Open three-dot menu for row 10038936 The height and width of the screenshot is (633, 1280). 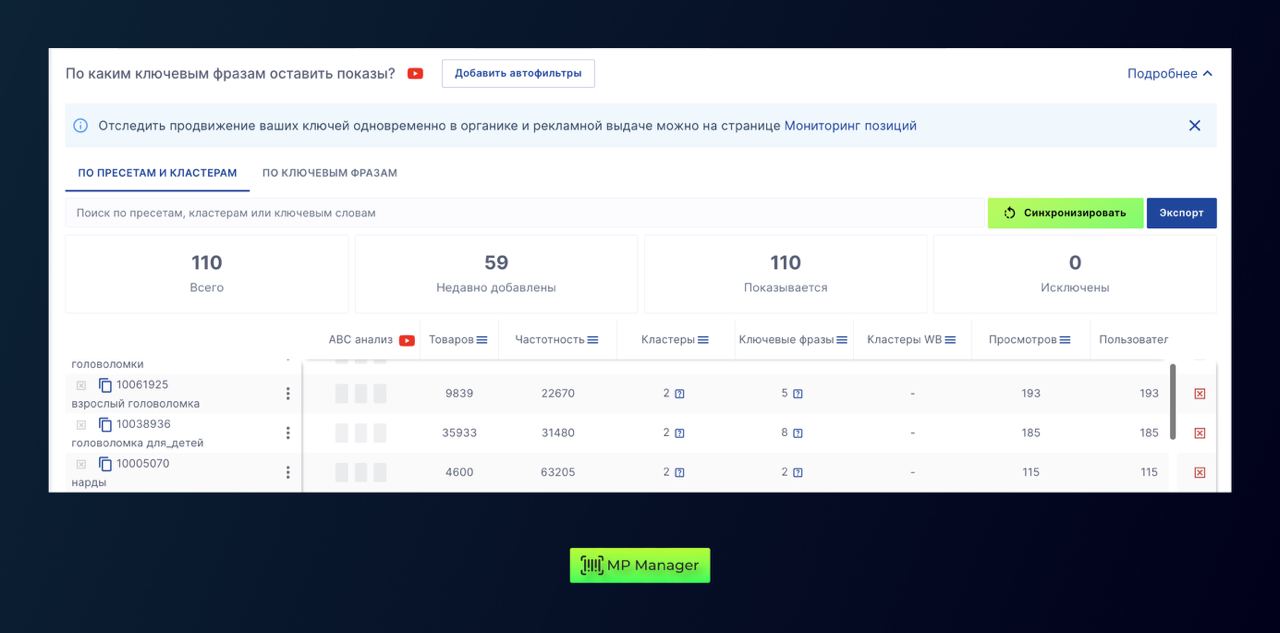[x=288, y=433]
